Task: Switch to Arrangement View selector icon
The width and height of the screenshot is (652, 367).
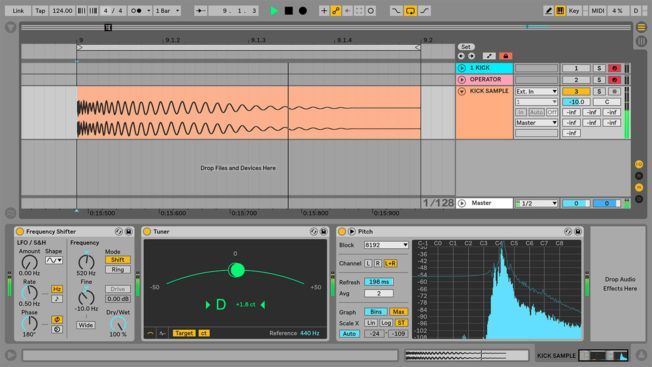Action: [x=641, y=27]
